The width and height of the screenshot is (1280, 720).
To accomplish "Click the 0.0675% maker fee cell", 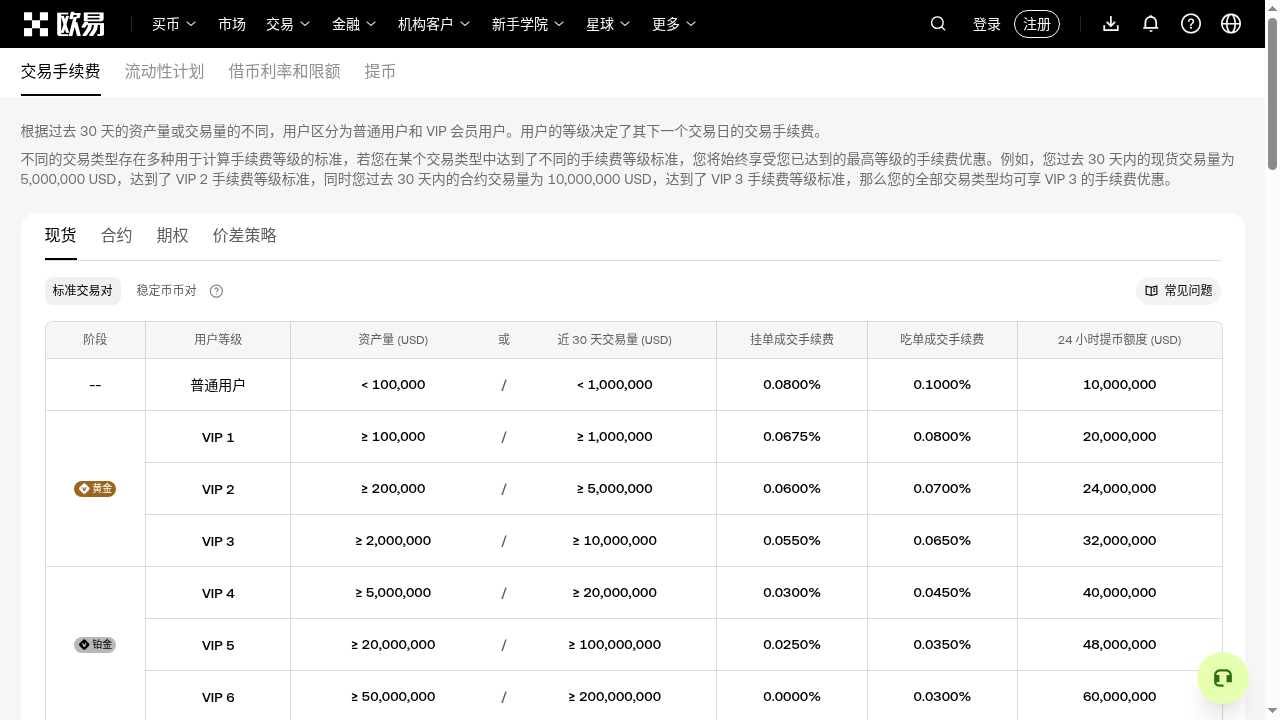I will coord(792,437).
